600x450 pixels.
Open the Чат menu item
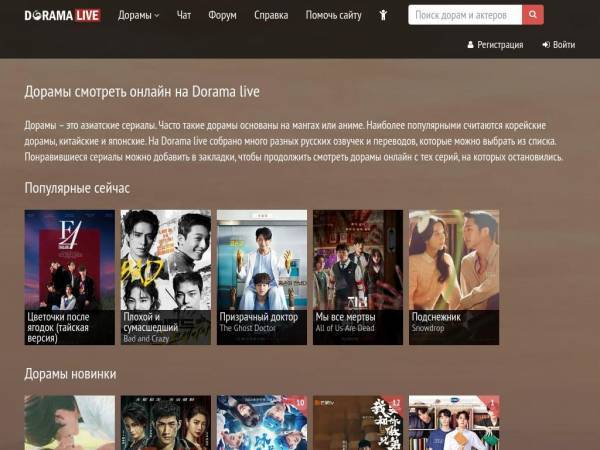184,15
